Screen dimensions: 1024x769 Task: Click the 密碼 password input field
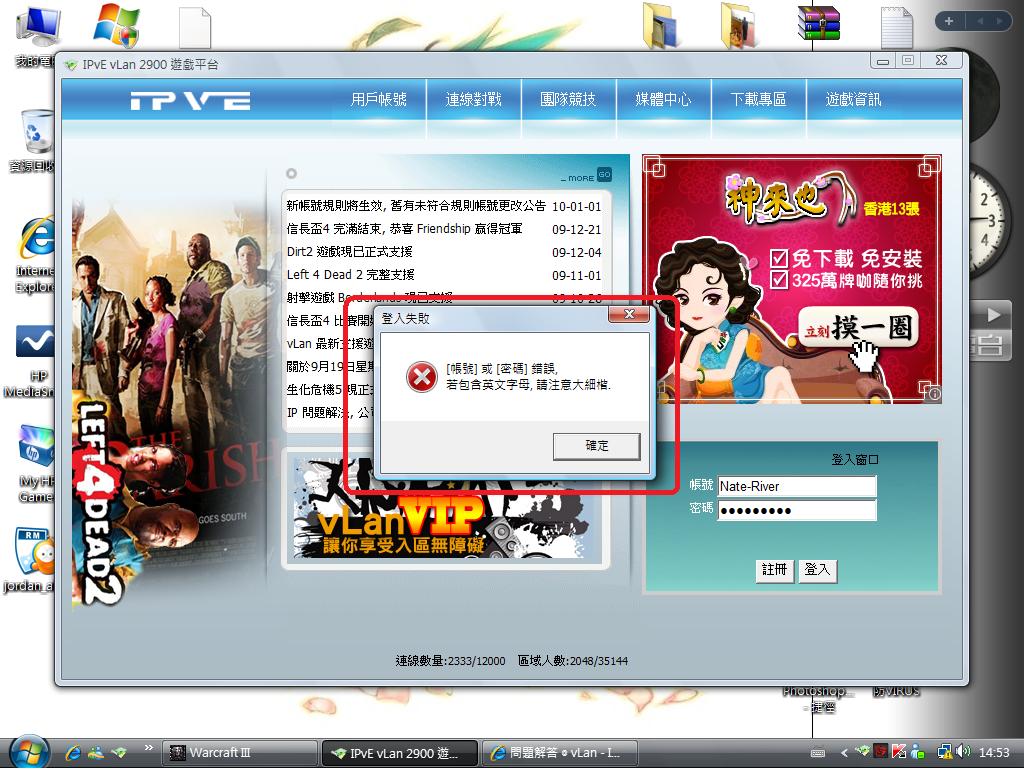pyautogui.click(x=797, y=510)
